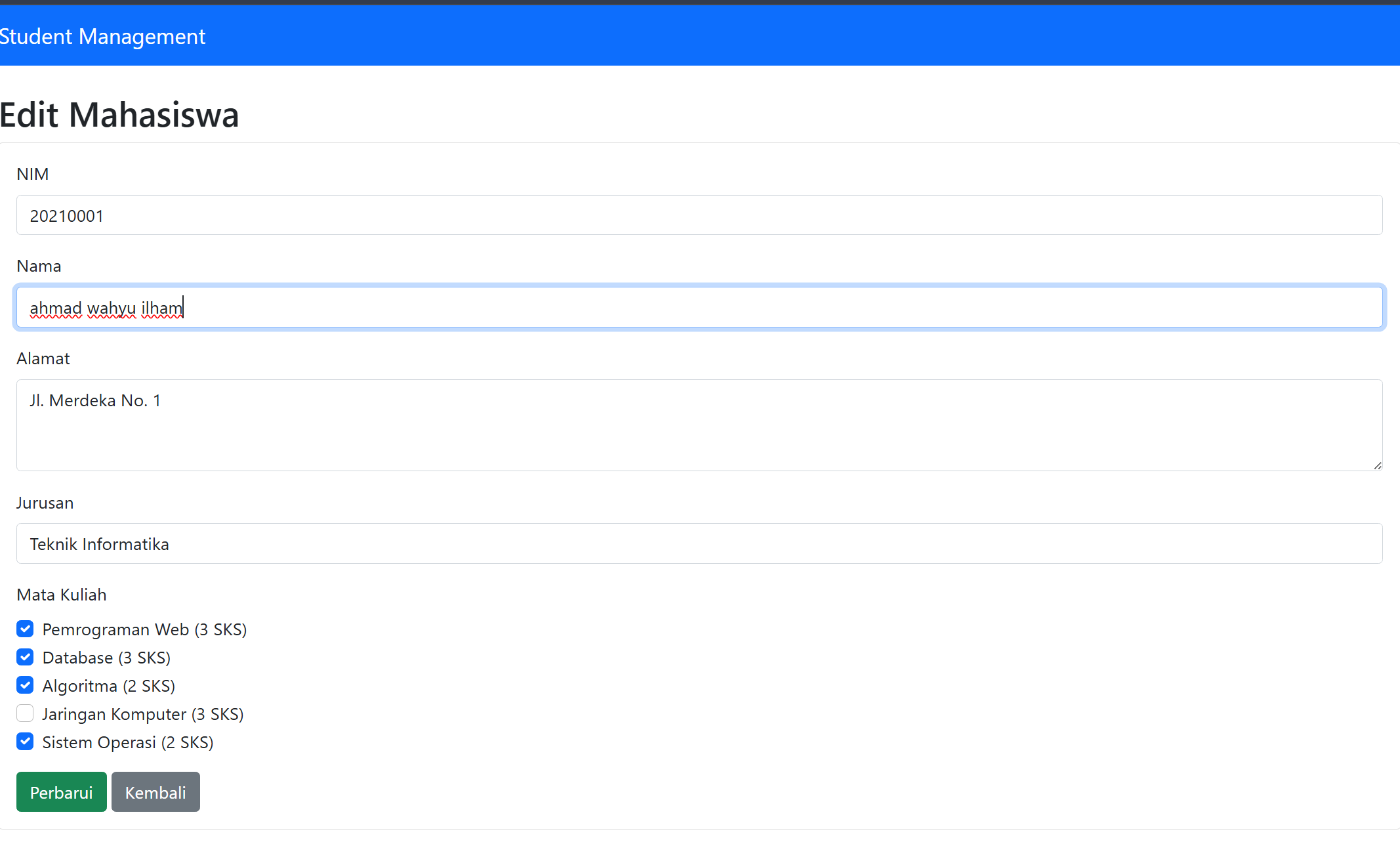The height and width of the screenshot is (842, 1400).
Task: Click the Alamat textarea resize handle
Action: tap(1377, 465)
